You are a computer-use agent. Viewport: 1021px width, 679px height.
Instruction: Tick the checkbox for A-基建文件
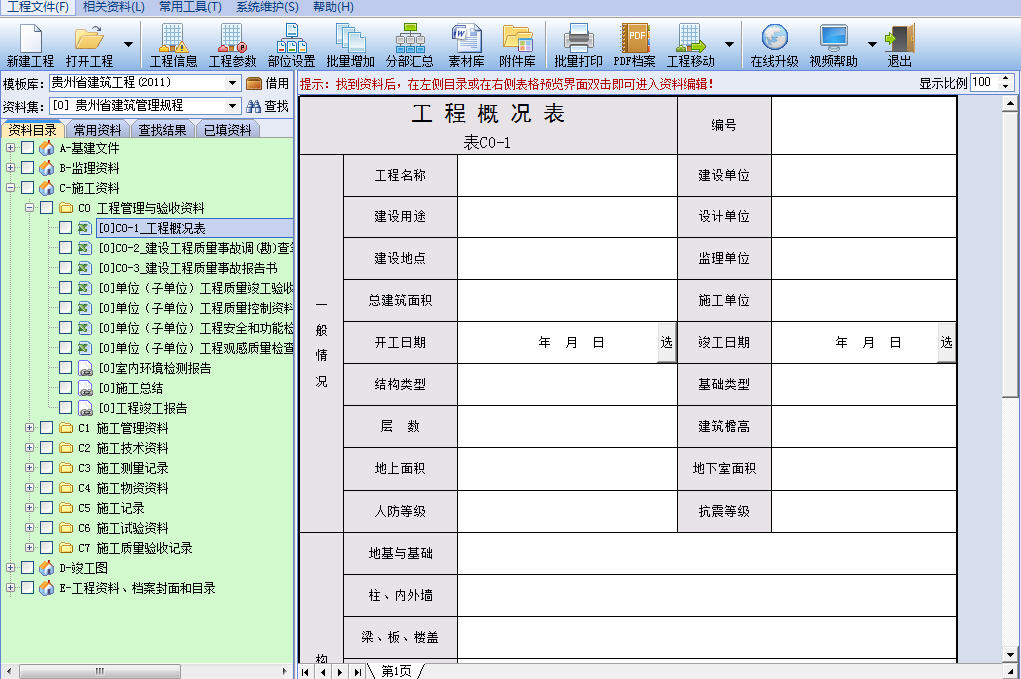[x=27, y=148]
